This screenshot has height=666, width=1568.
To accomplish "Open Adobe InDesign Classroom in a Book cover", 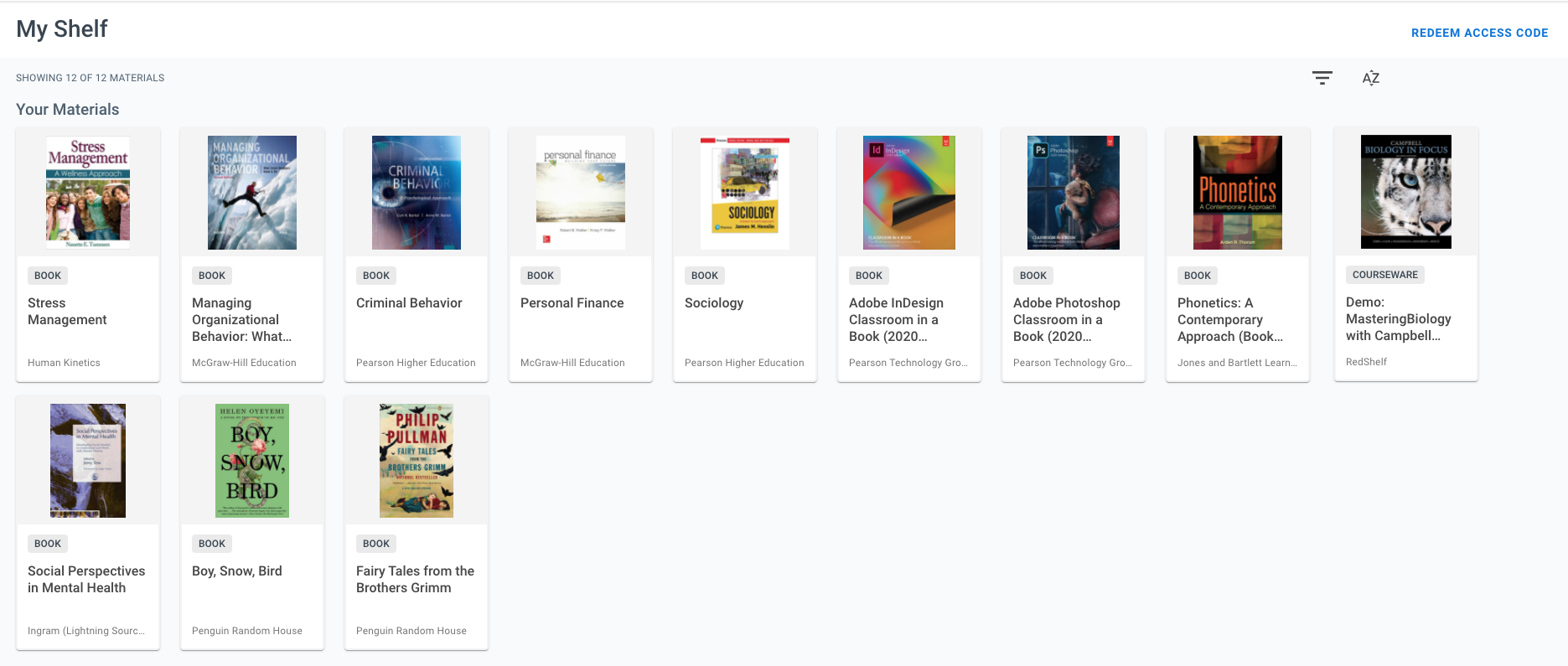I will [x=909, y=193].
